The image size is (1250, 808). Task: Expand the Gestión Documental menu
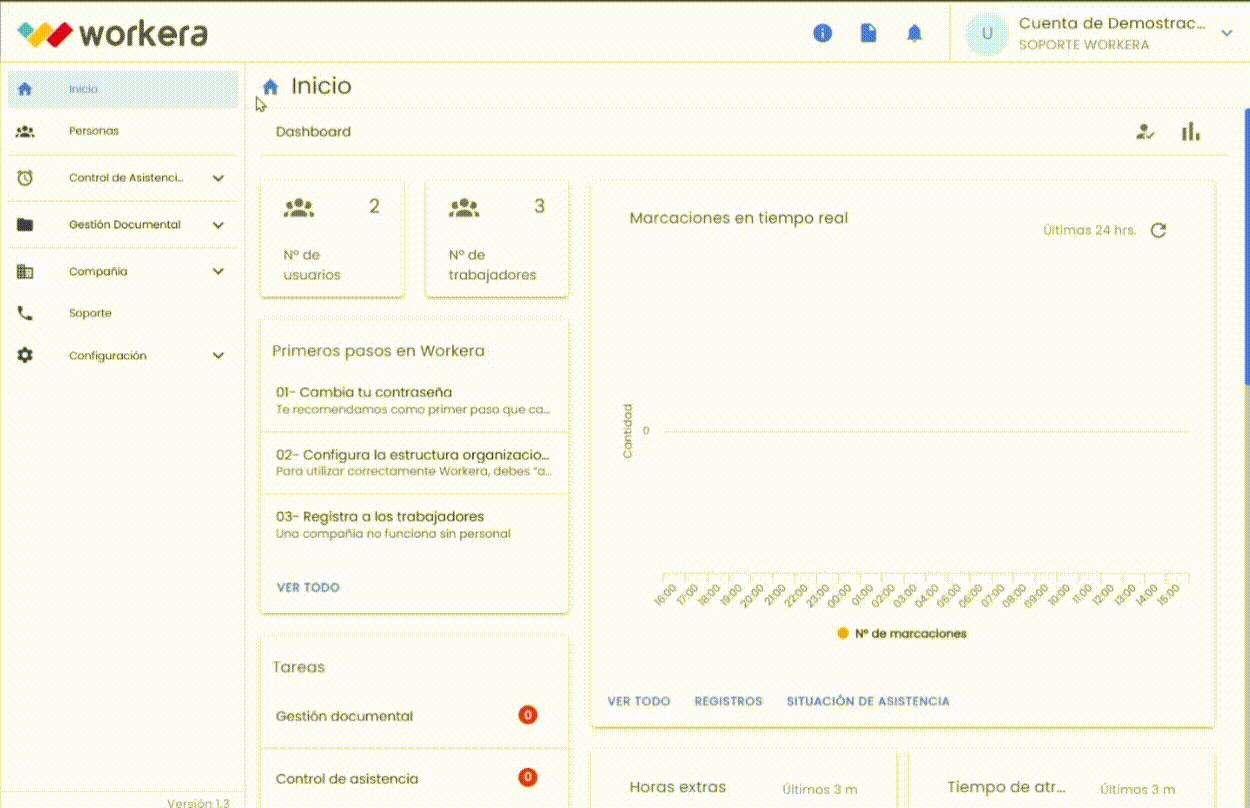(x=218, y=225)
